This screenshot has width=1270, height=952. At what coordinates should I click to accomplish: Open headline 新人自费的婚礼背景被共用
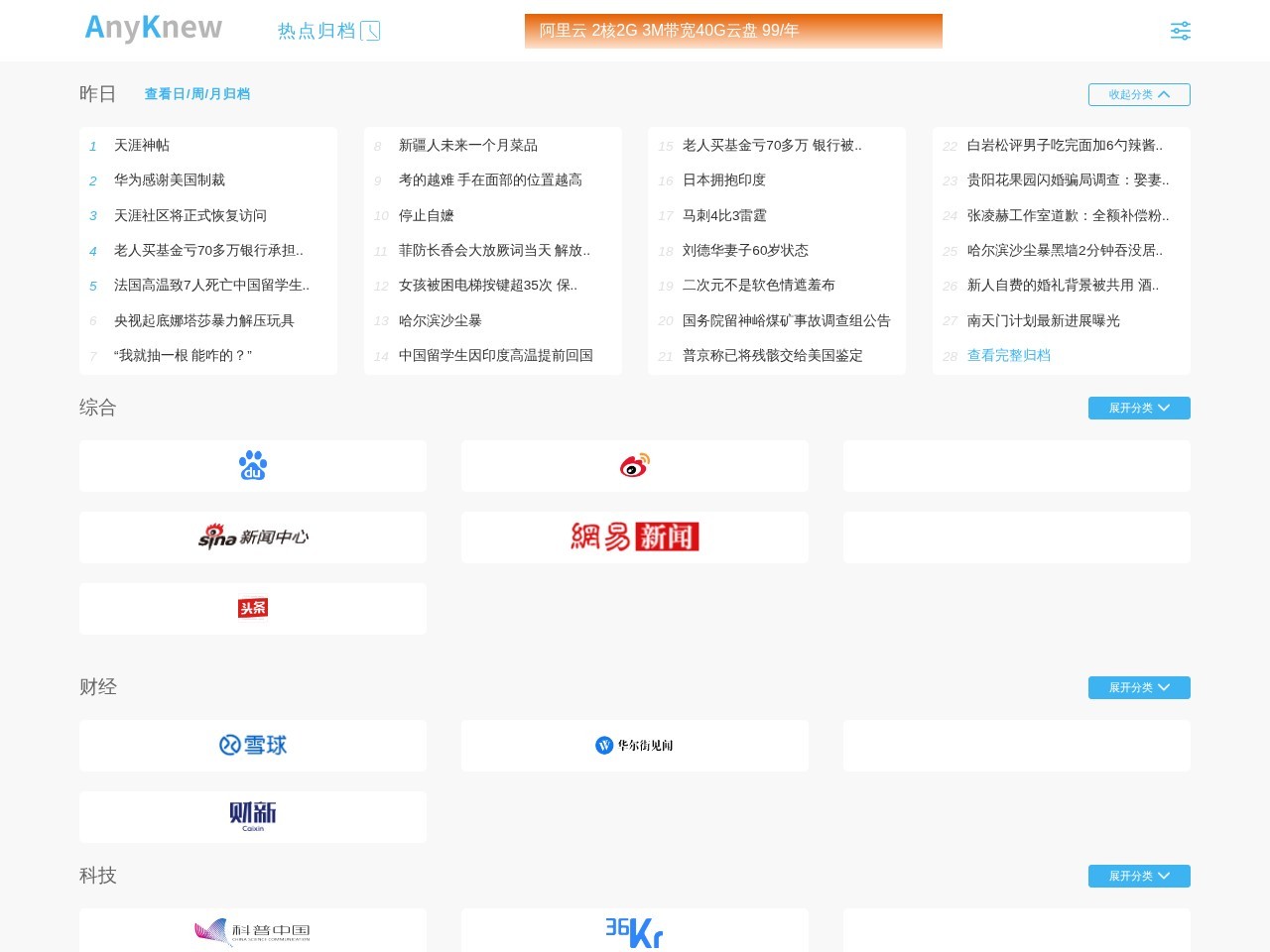(1063, 285)
